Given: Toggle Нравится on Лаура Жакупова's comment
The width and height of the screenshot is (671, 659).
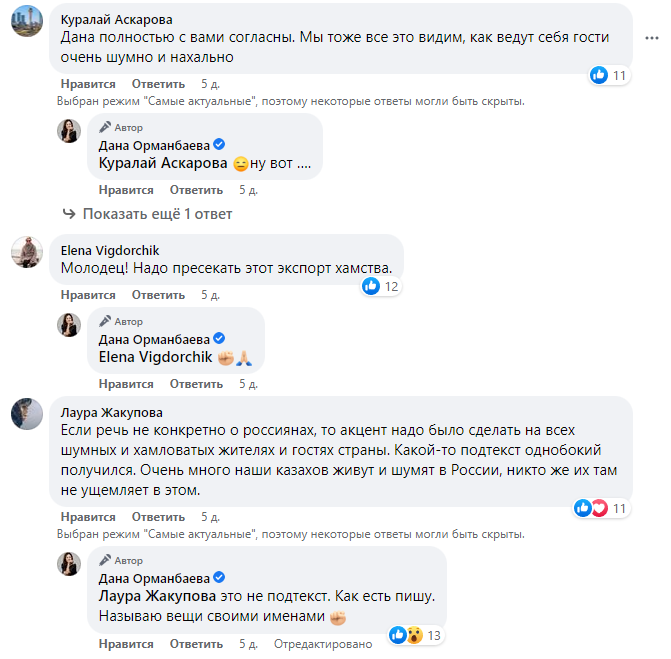Looking at the screenshot, I should (x=88, y=517).
